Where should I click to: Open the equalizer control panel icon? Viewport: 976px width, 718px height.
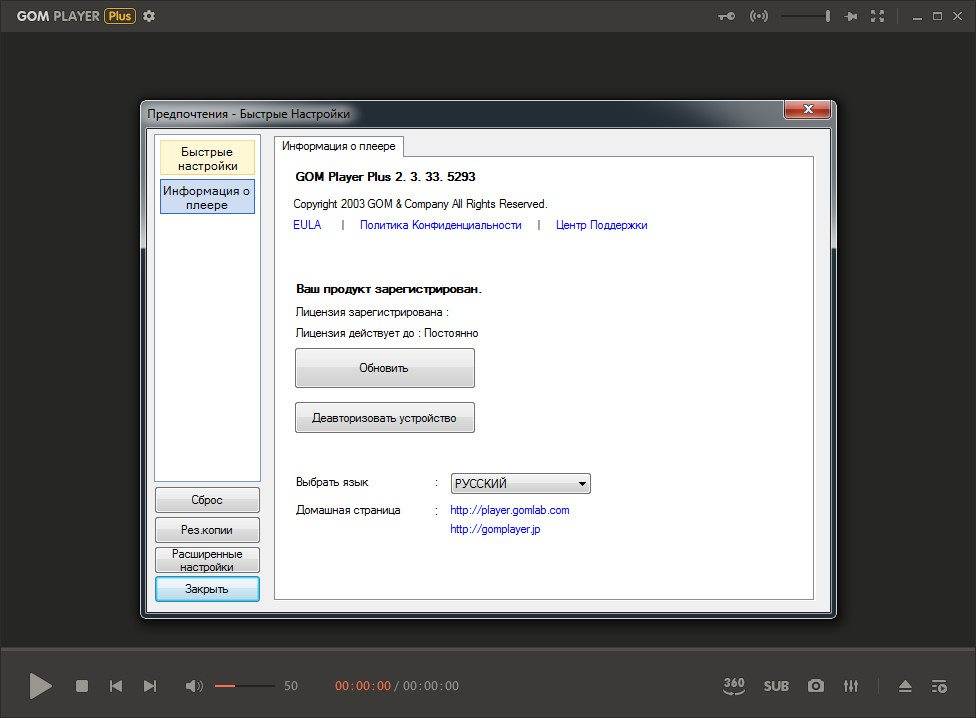point(851,686)
